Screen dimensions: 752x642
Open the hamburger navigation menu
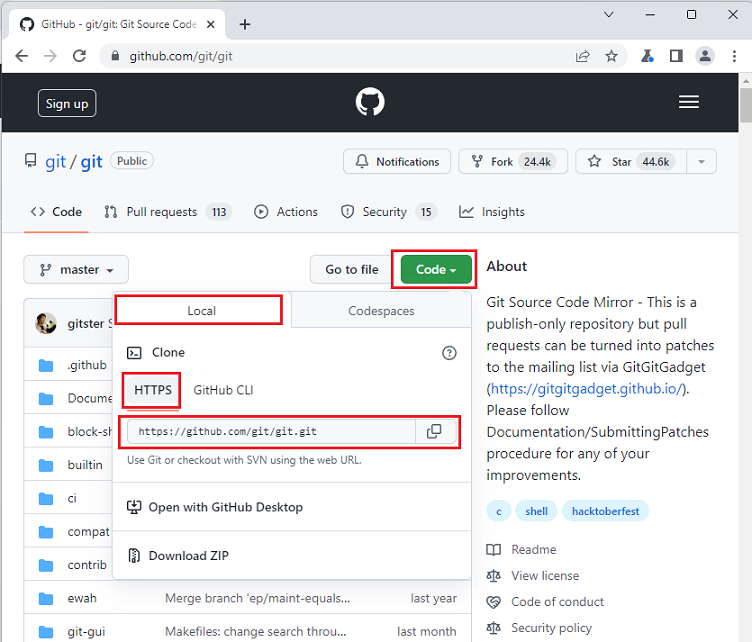click(689, 102)
